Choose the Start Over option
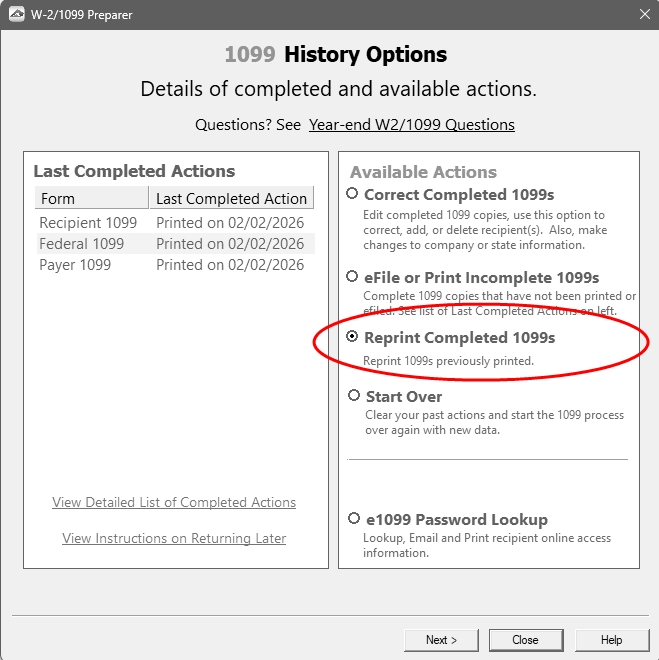The width and height of the screenshot is (659, 660). pos(354,396)
